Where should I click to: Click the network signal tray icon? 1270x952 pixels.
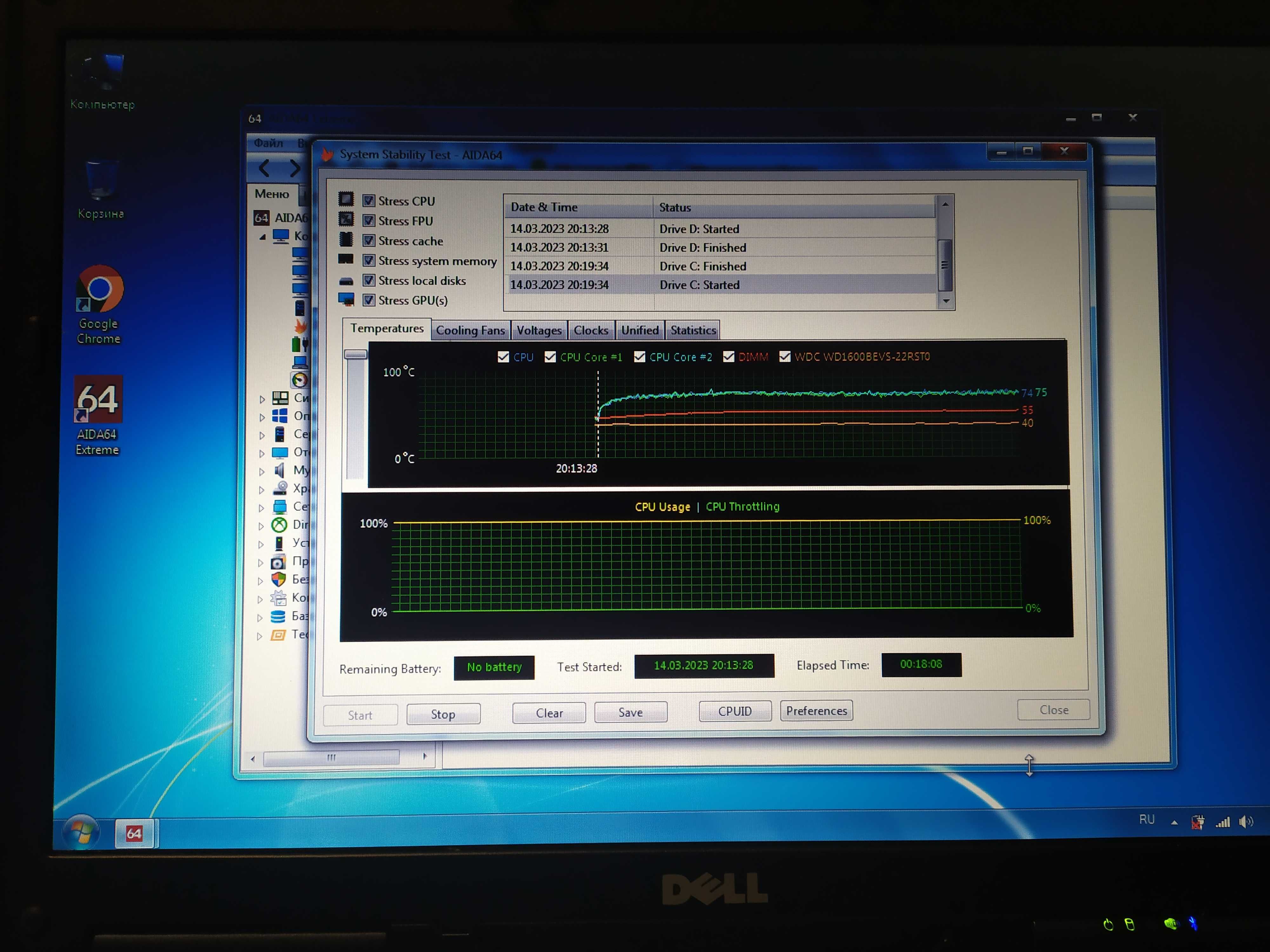click(x=1222, y=822)
